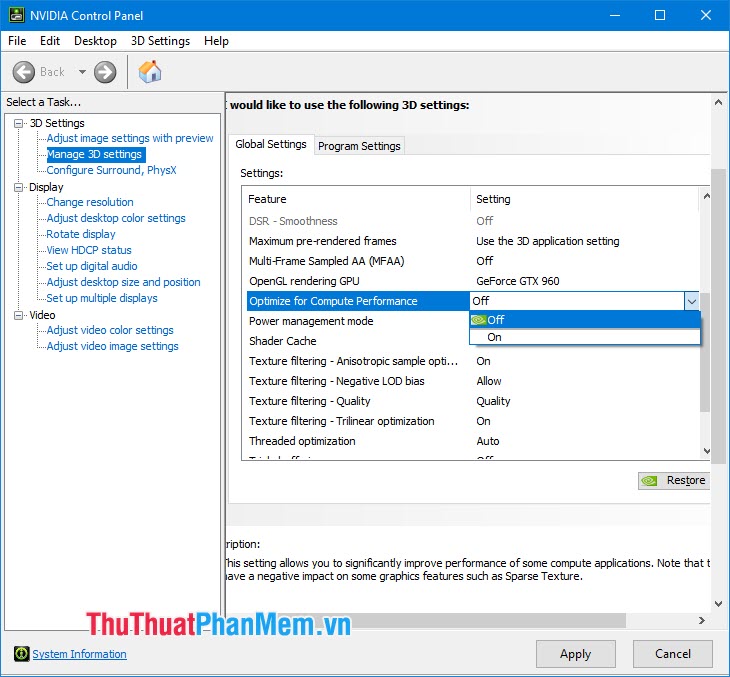Open the Desktop menu
Screen dimensions: 730x677
coord(95,41)
